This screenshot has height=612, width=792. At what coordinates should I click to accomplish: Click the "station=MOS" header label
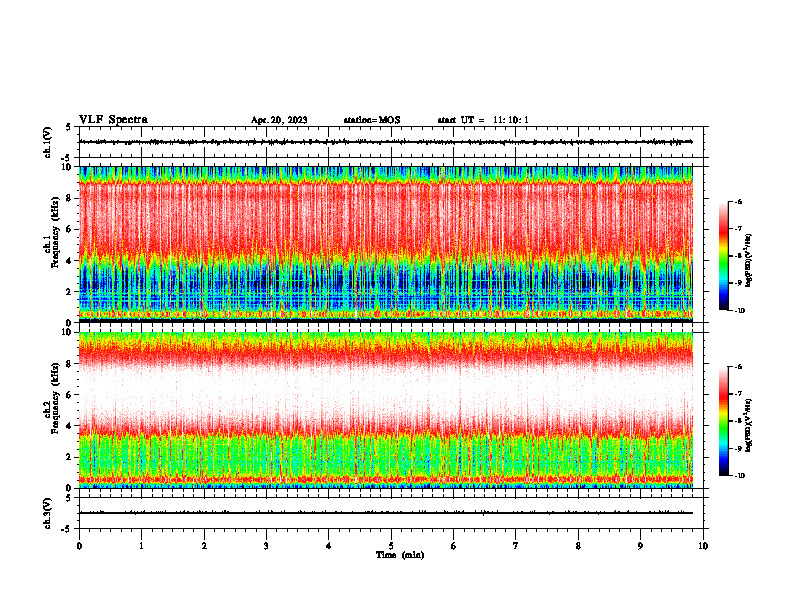point(372,120)
